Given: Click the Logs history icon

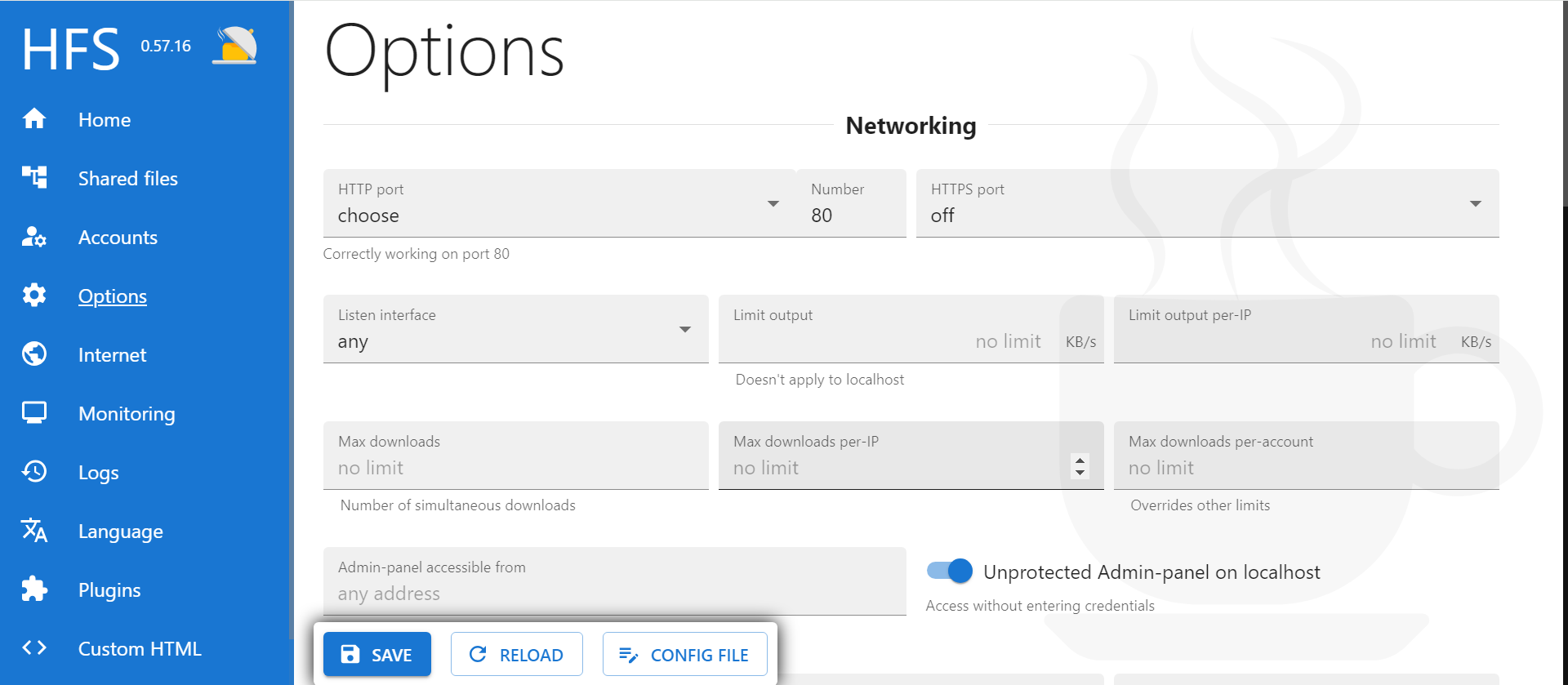Looking at the screenshot, I should tap(34, 471).
